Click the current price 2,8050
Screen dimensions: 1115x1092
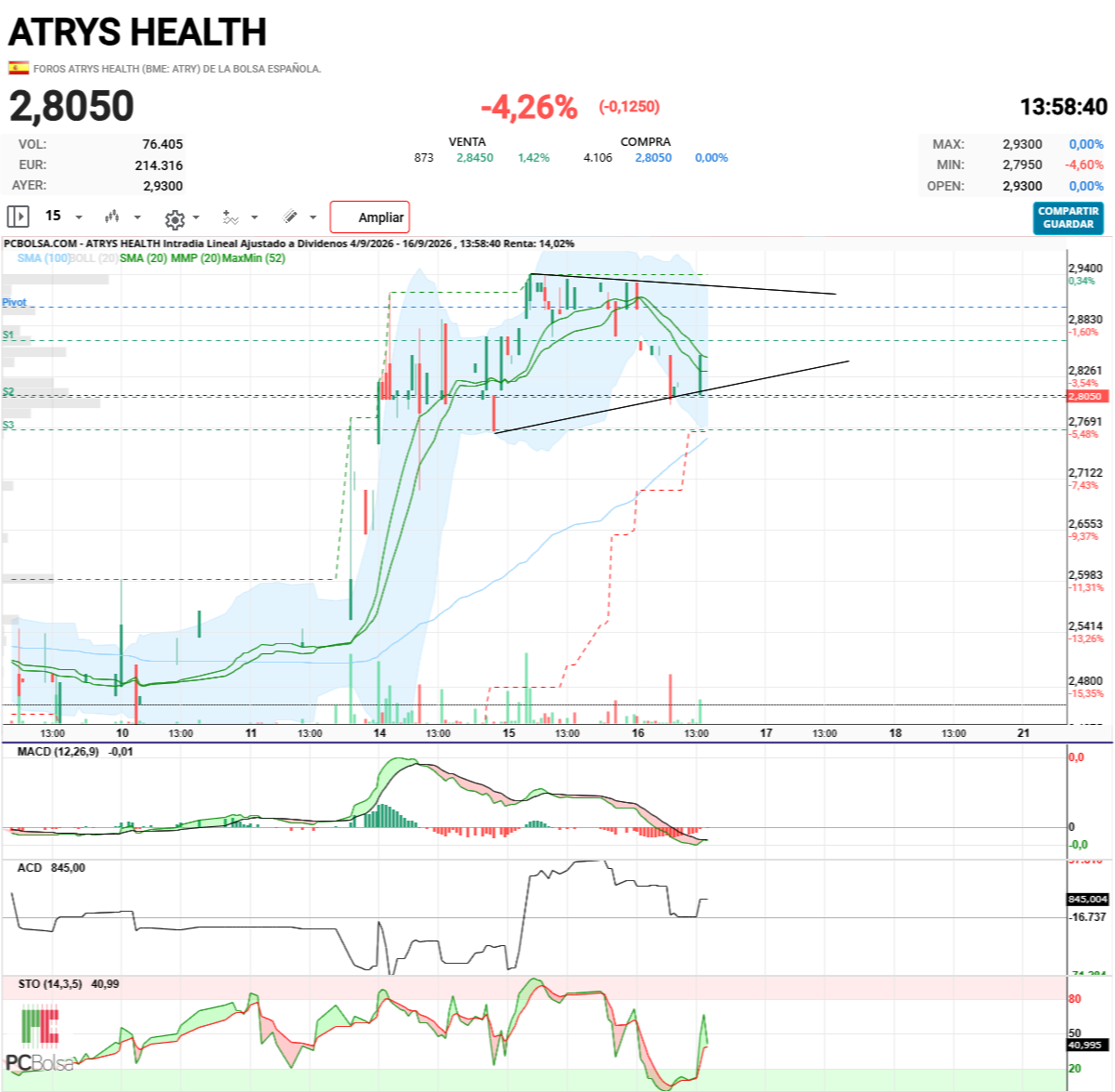pos(72,106)
